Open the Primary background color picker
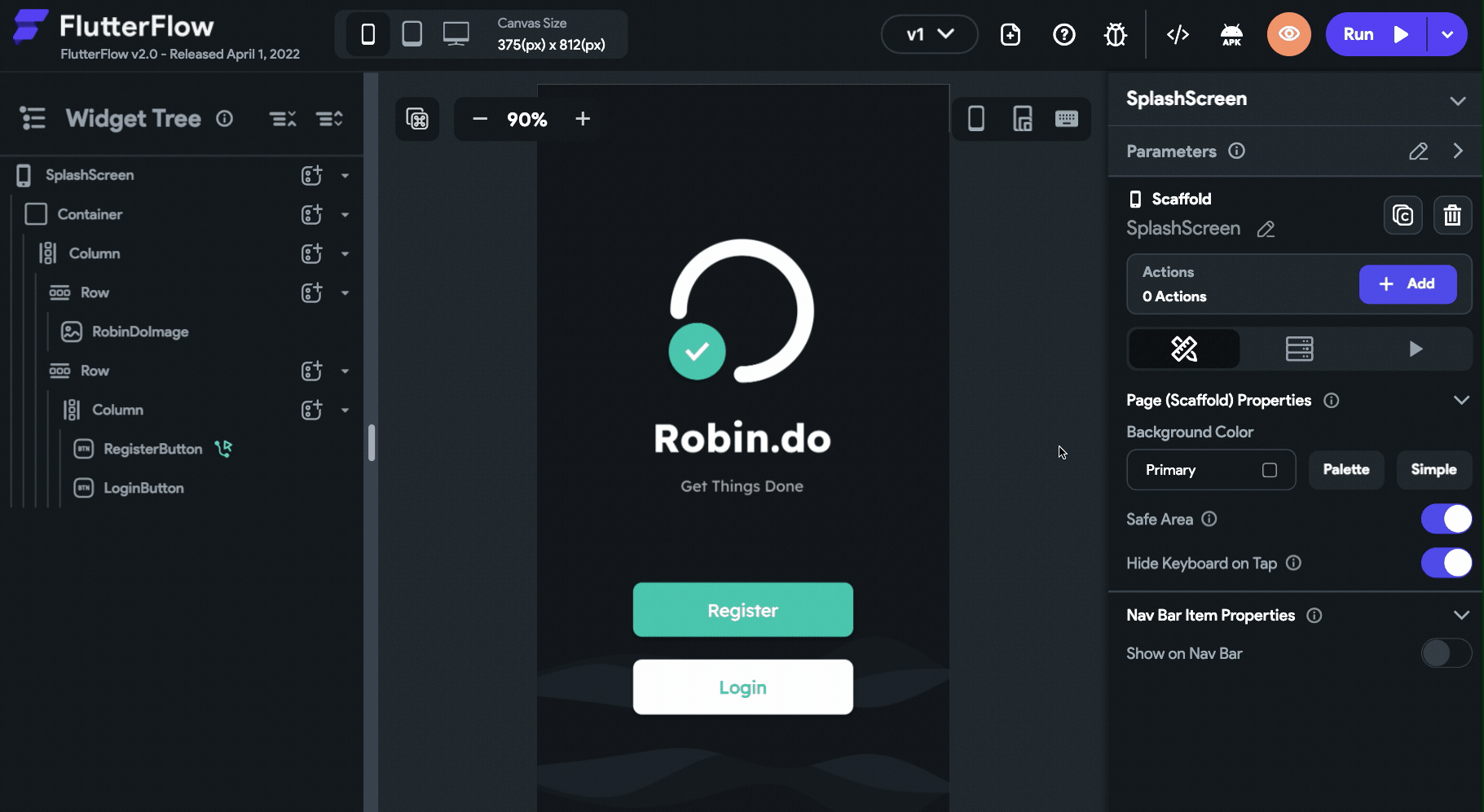 click(x=1211, y=470)
